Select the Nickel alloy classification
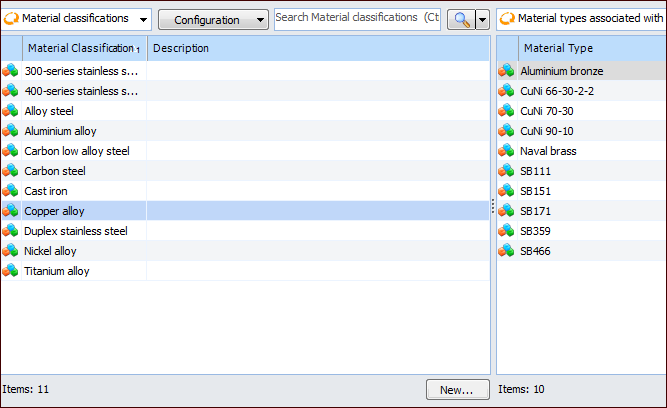 (x=50, y=251)
